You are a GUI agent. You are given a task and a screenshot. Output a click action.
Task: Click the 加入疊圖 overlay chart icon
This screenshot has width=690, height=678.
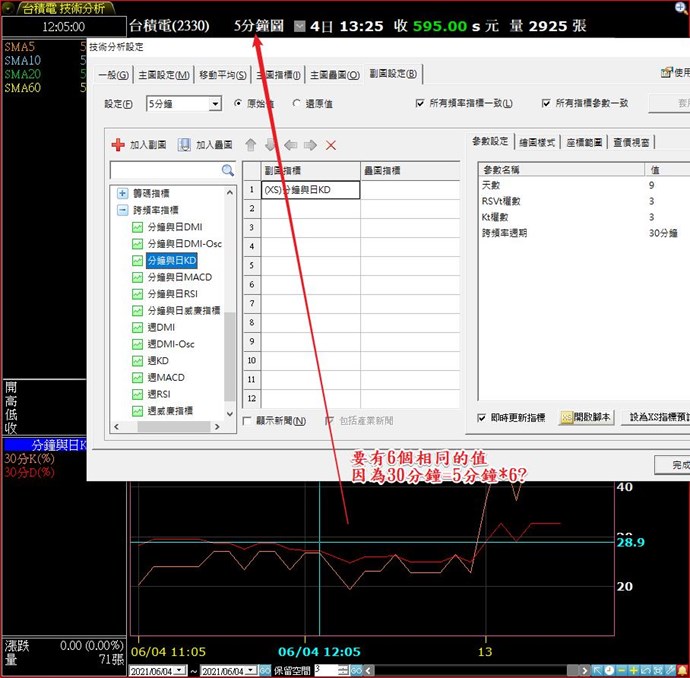184,145
